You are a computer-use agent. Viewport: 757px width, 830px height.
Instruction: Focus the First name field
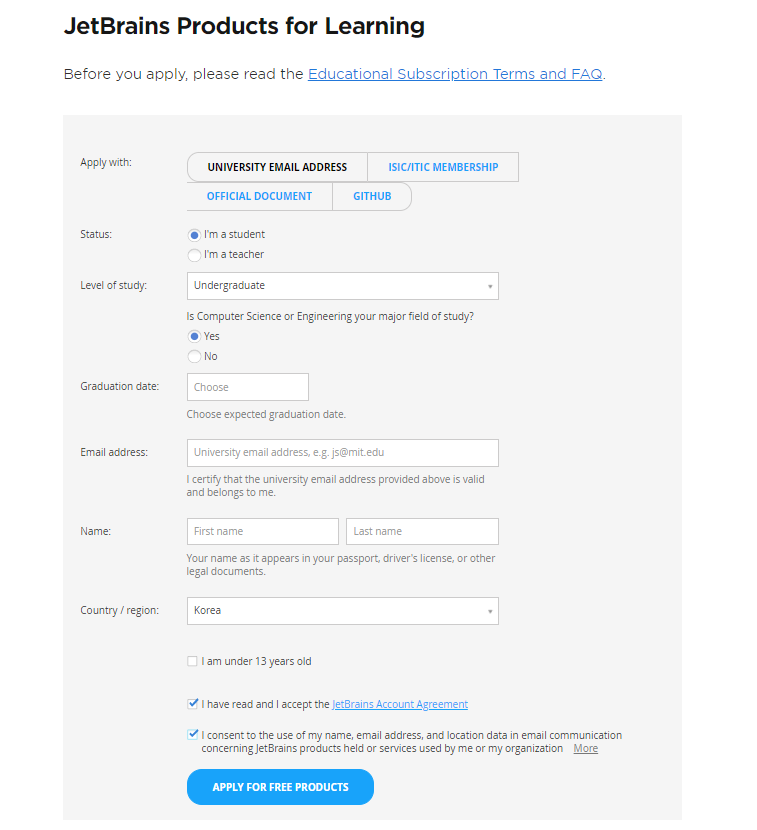point(263,531)
